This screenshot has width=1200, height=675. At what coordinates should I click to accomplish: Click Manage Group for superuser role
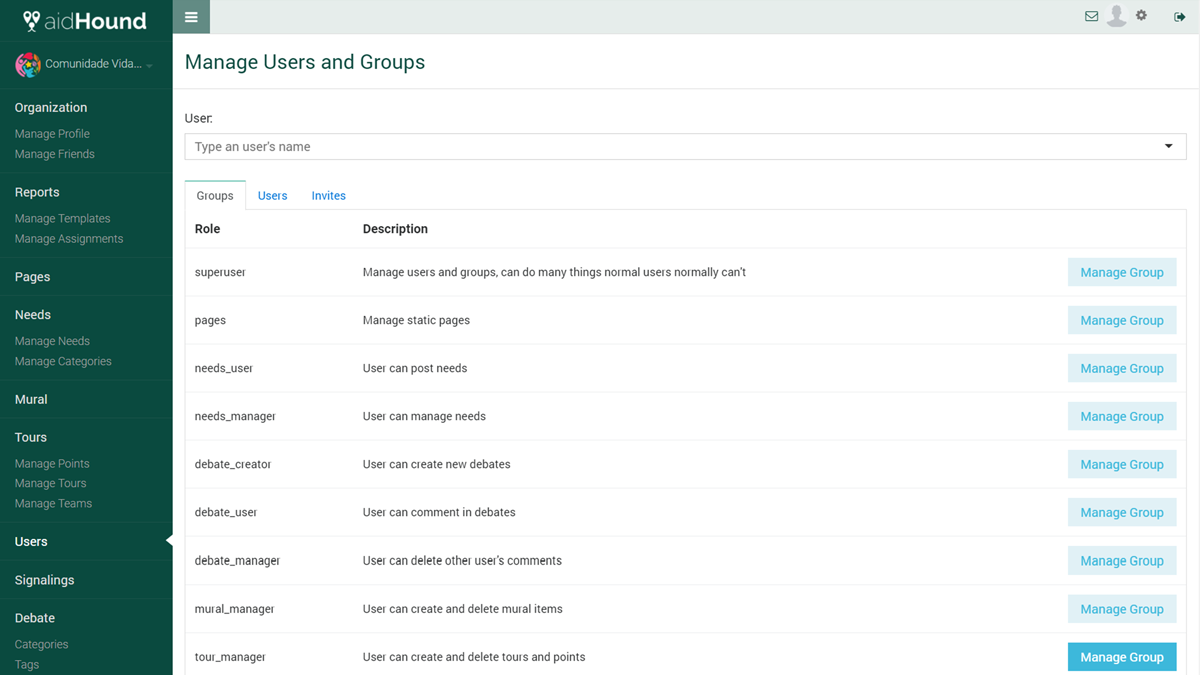point(1121,272)
